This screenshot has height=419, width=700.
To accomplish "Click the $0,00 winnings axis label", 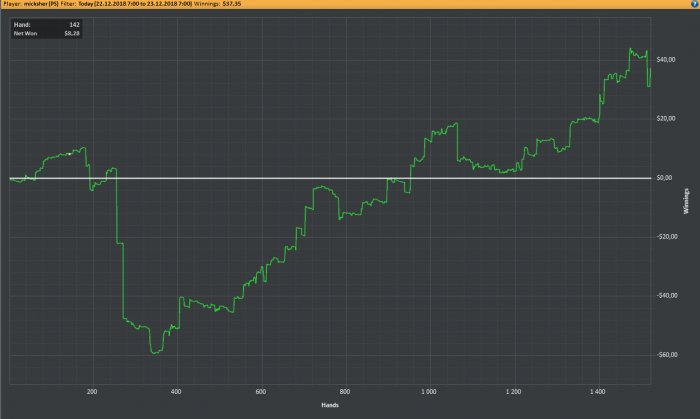I will 664,178.
